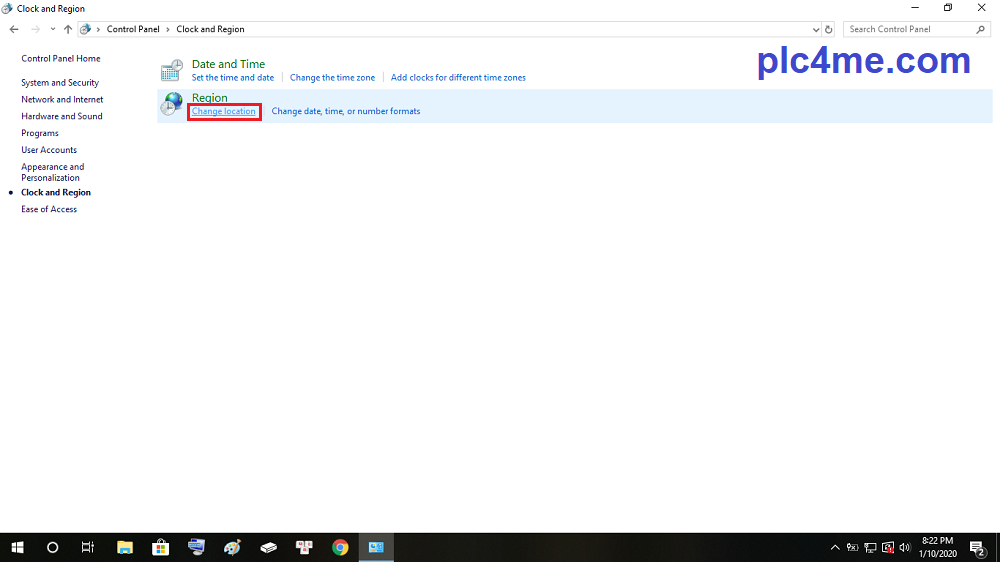
Task: Open the Action Center notifications icon
Action: point(977,547)
